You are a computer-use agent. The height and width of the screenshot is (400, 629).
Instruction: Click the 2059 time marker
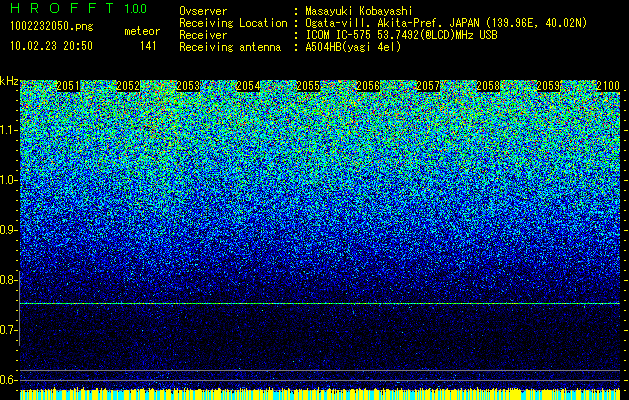pos(548,86)
